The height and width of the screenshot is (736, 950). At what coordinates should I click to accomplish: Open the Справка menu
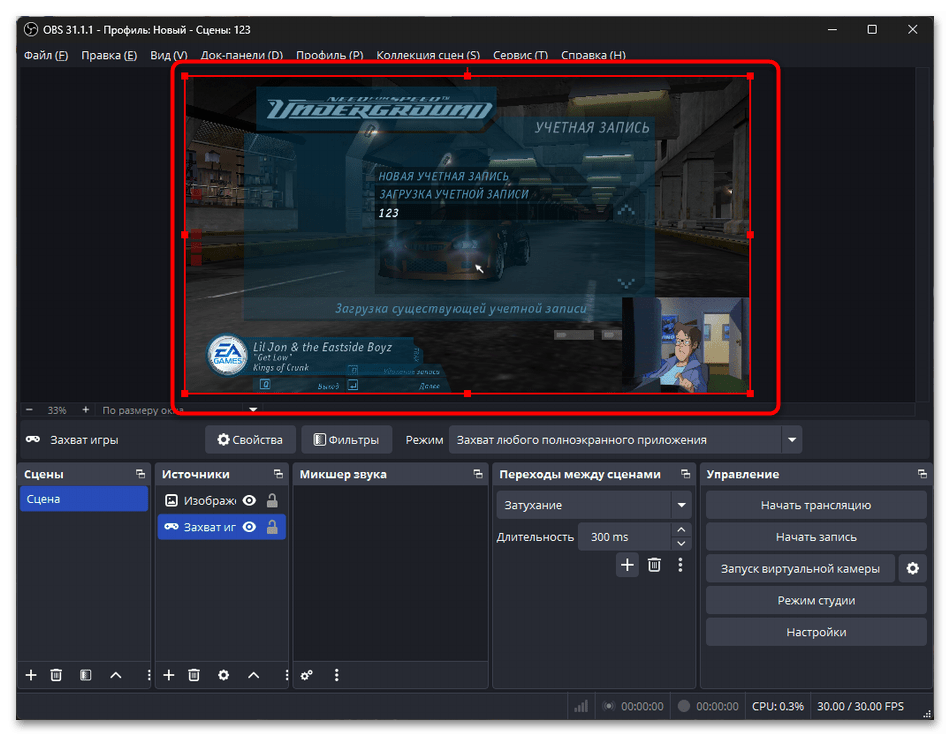593,55
